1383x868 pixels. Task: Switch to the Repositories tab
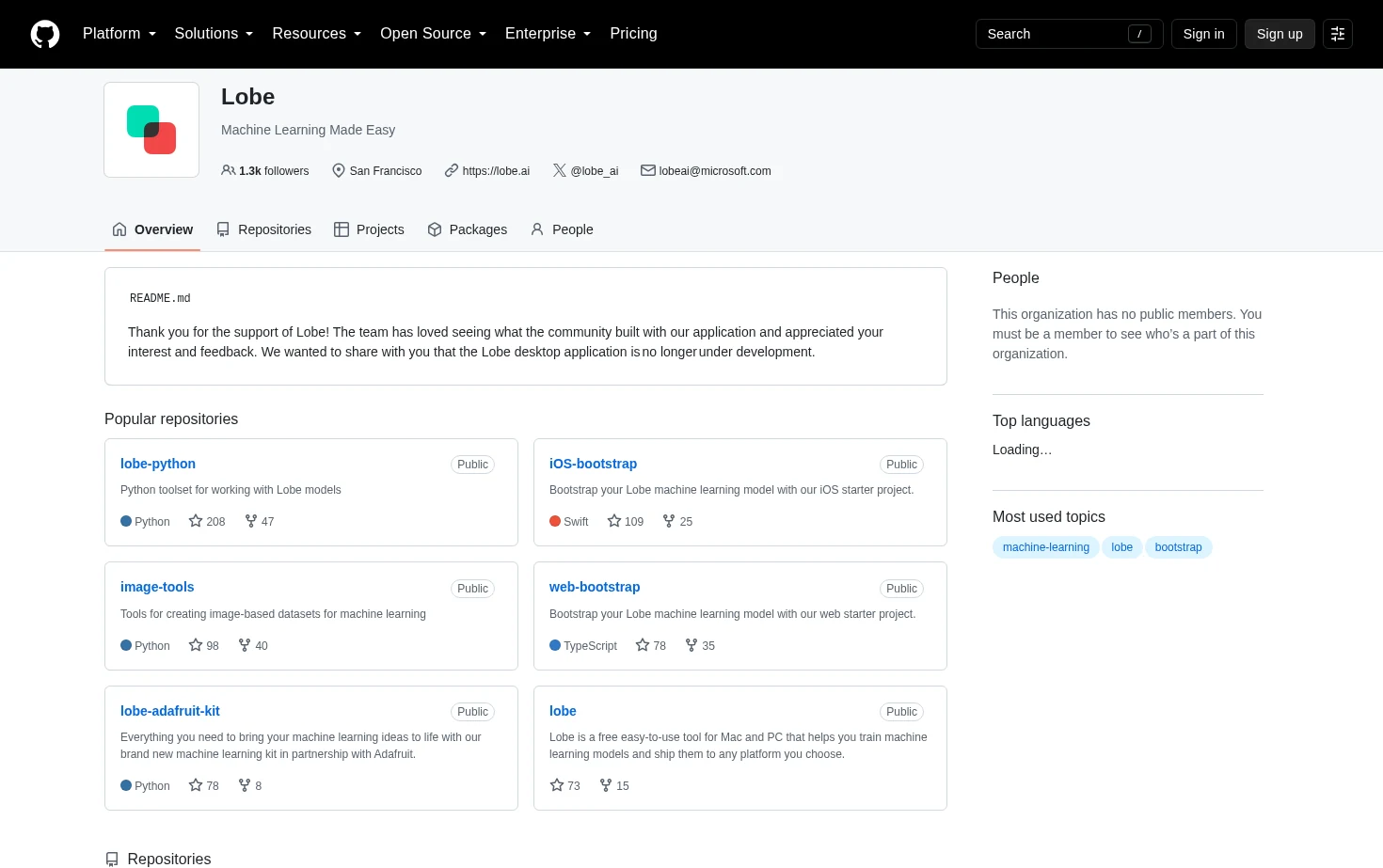point(263,229)
